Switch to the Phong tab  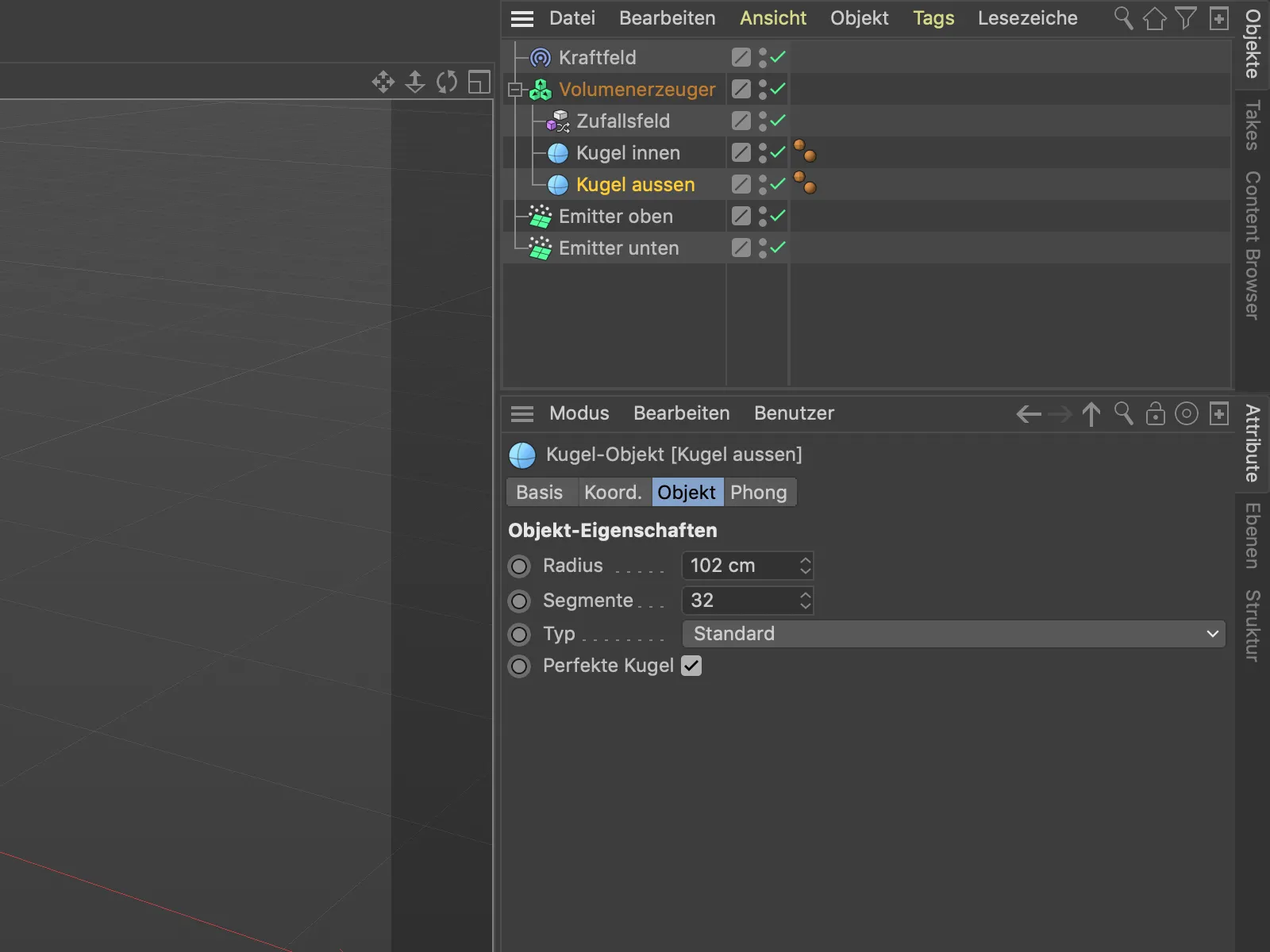(x=759, y=493)
